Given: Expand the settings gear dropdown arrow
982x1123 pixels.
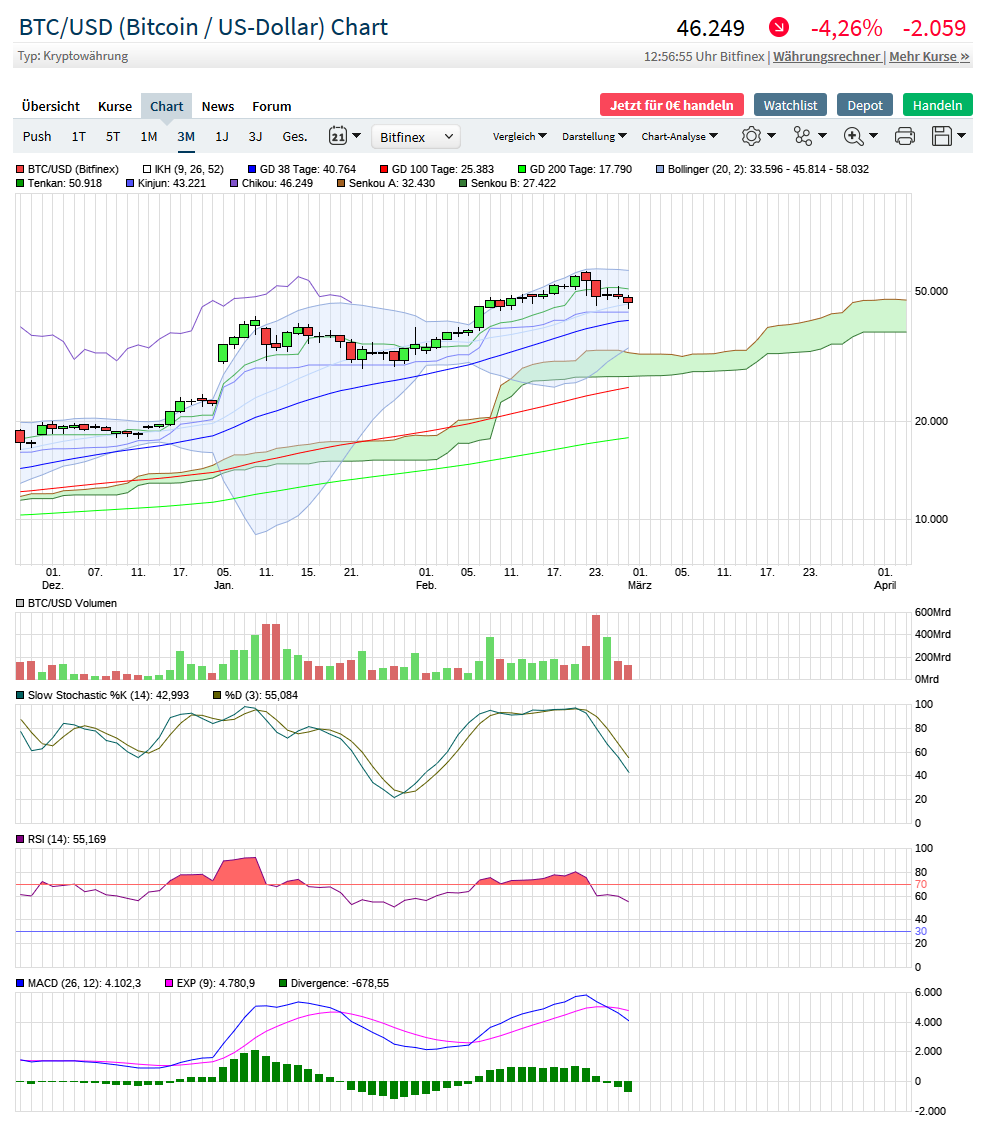Looking at the screenshot, I should click(771, 135).
